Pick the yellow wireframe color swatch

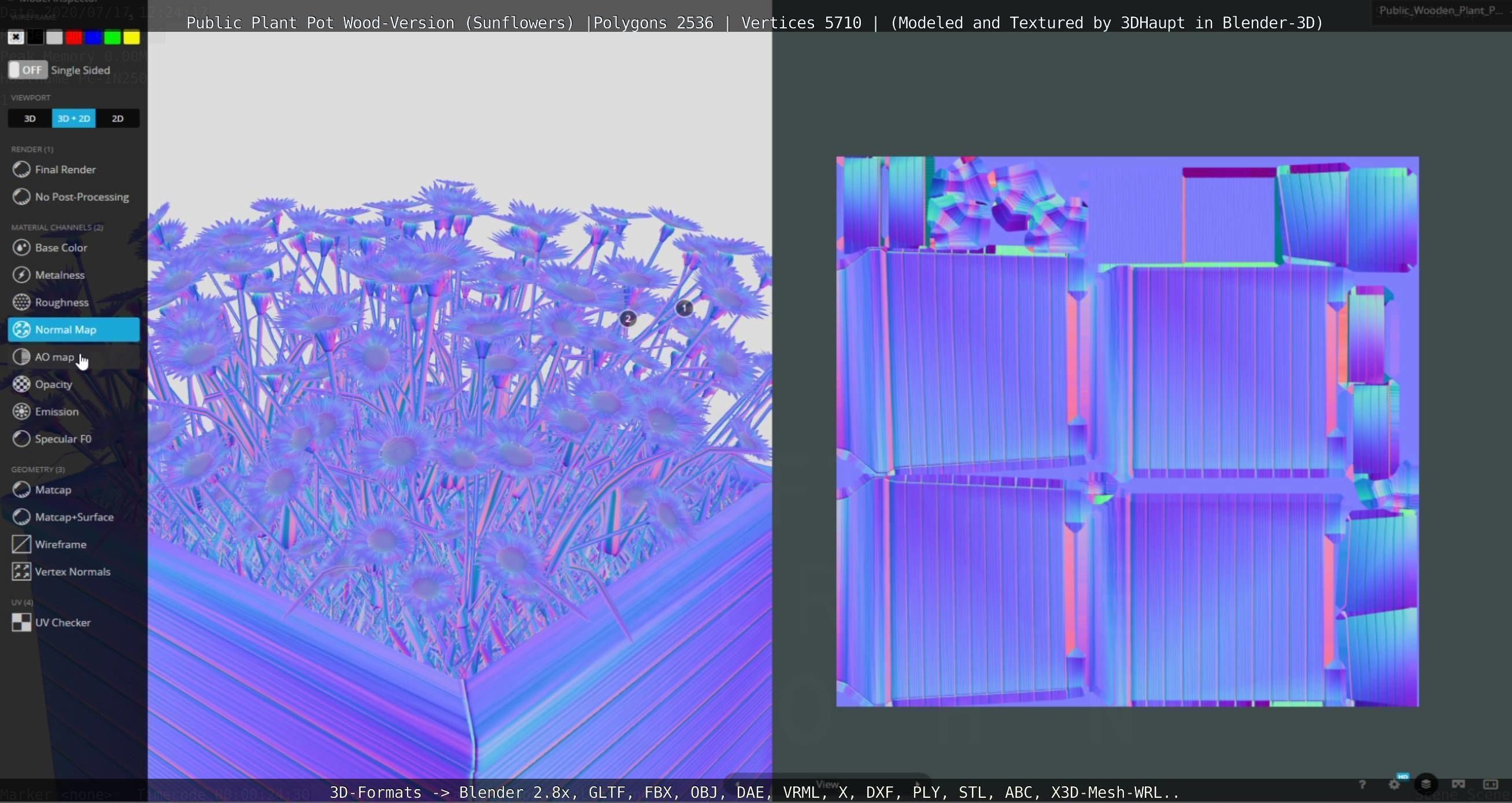tap(131, 38)
